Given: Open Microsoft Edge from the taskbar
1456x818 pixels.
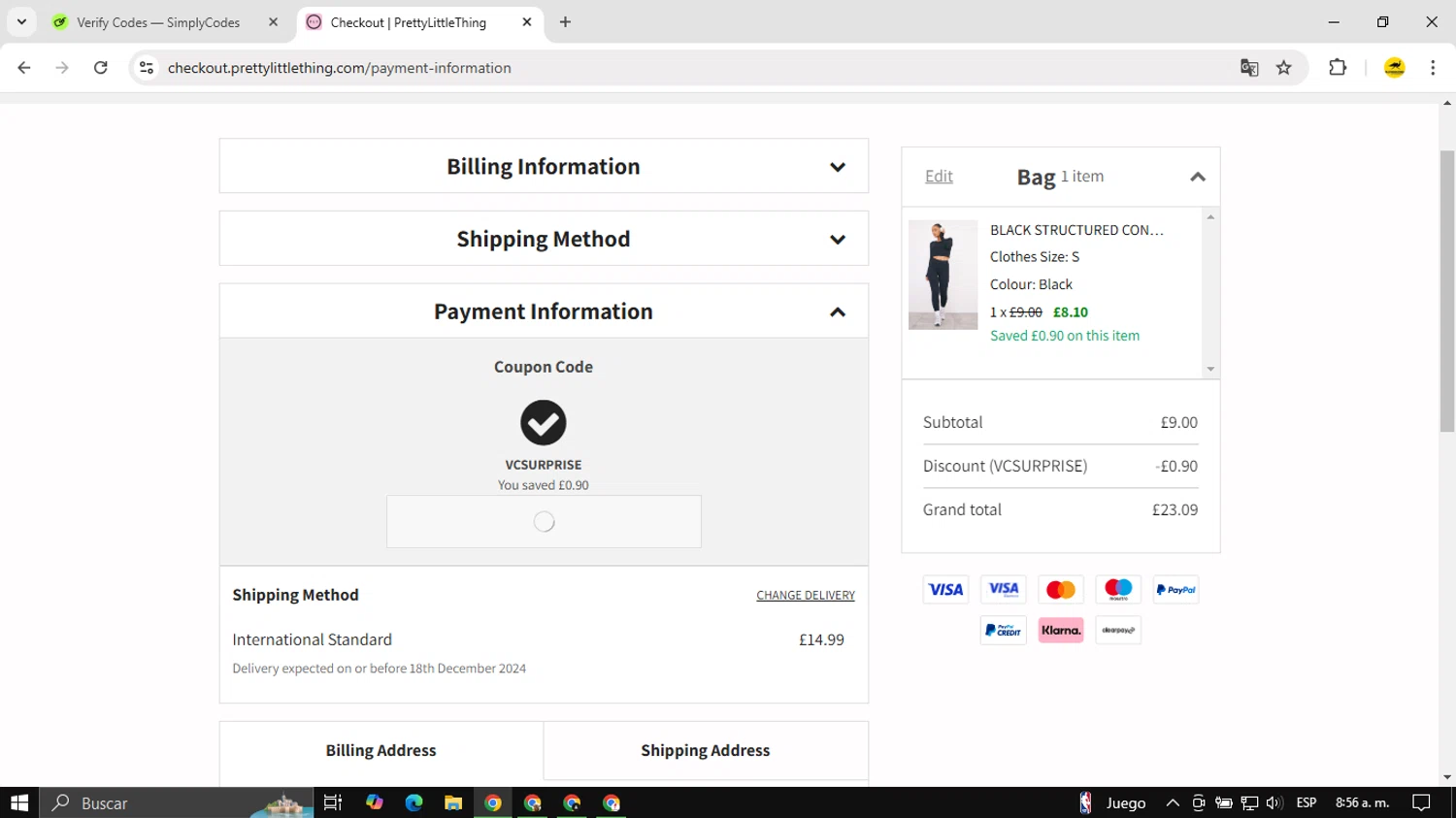Looking at the screenshot, I should tap(414, 802).
